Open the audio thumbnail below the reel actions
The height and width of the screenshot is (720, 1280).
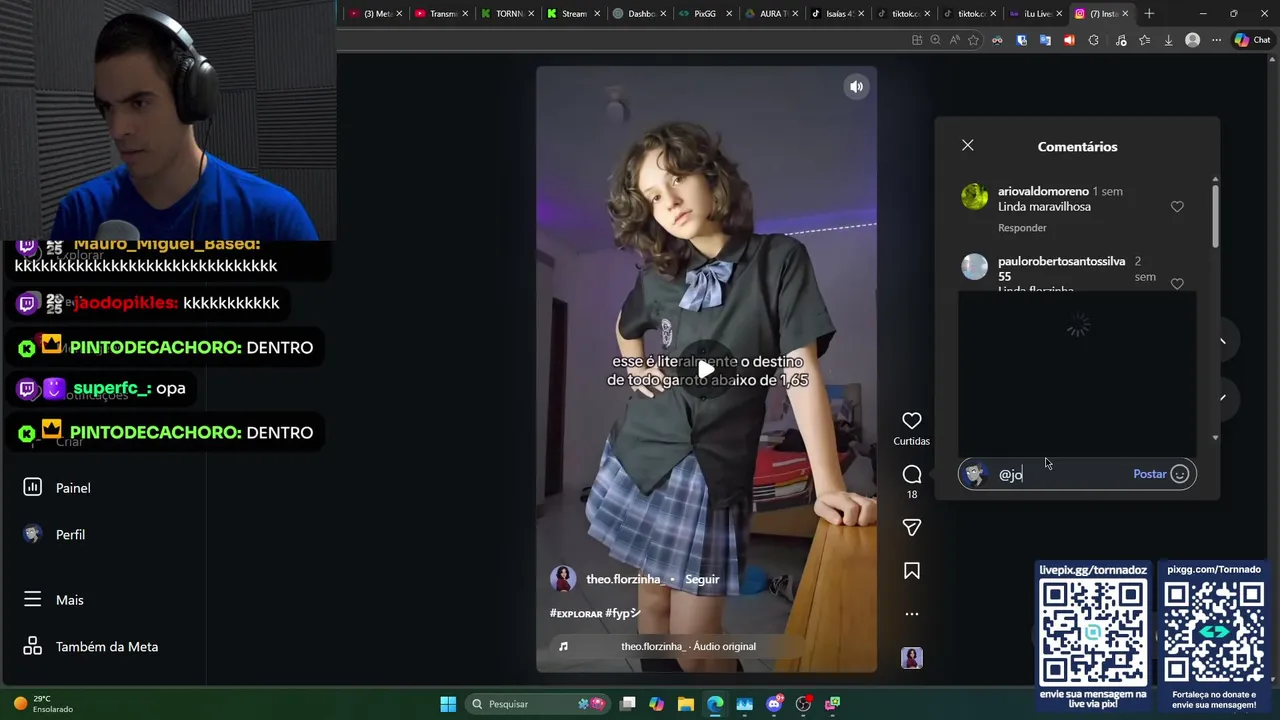(911, 658)
